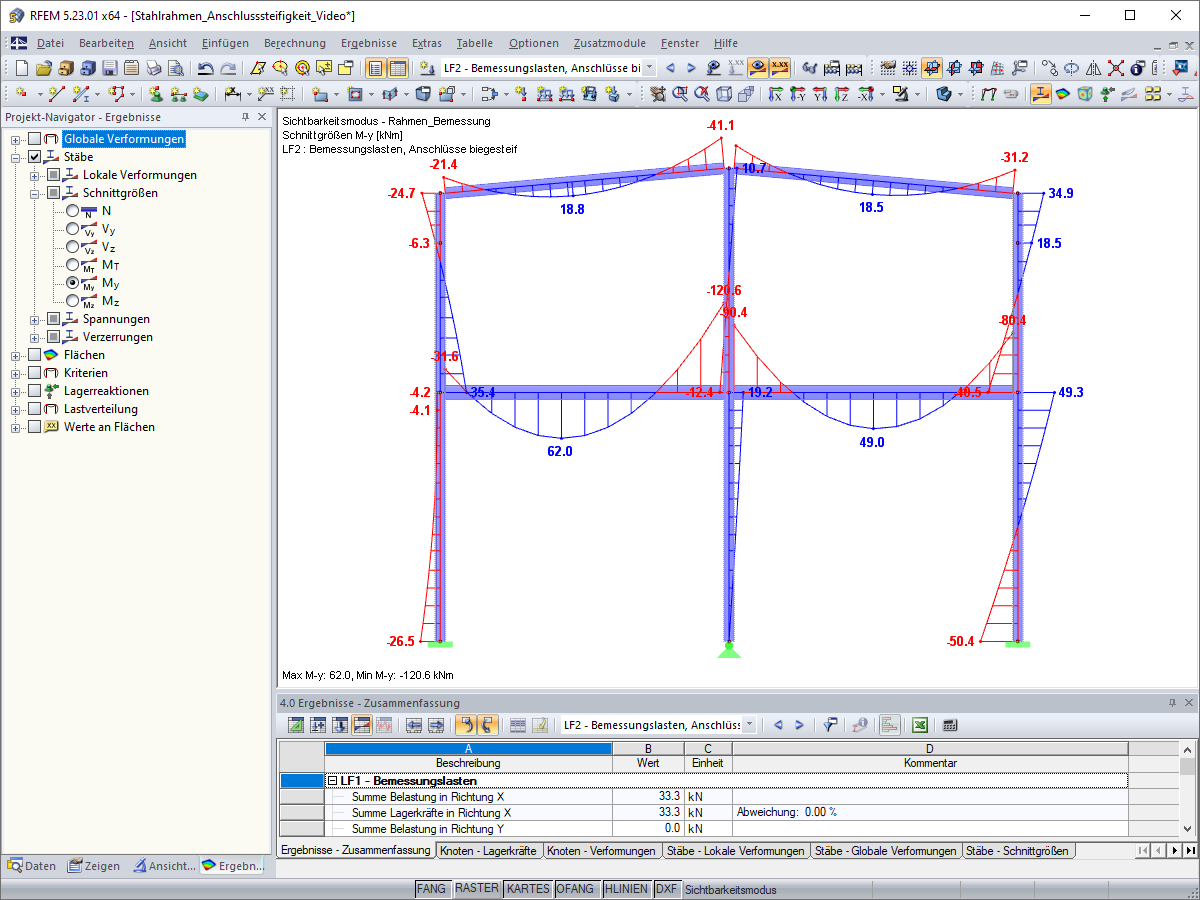This screenshot has height=900, width=1200.
Task: Open the Zusatzmodule menu
Action: [x=609, y=43]
